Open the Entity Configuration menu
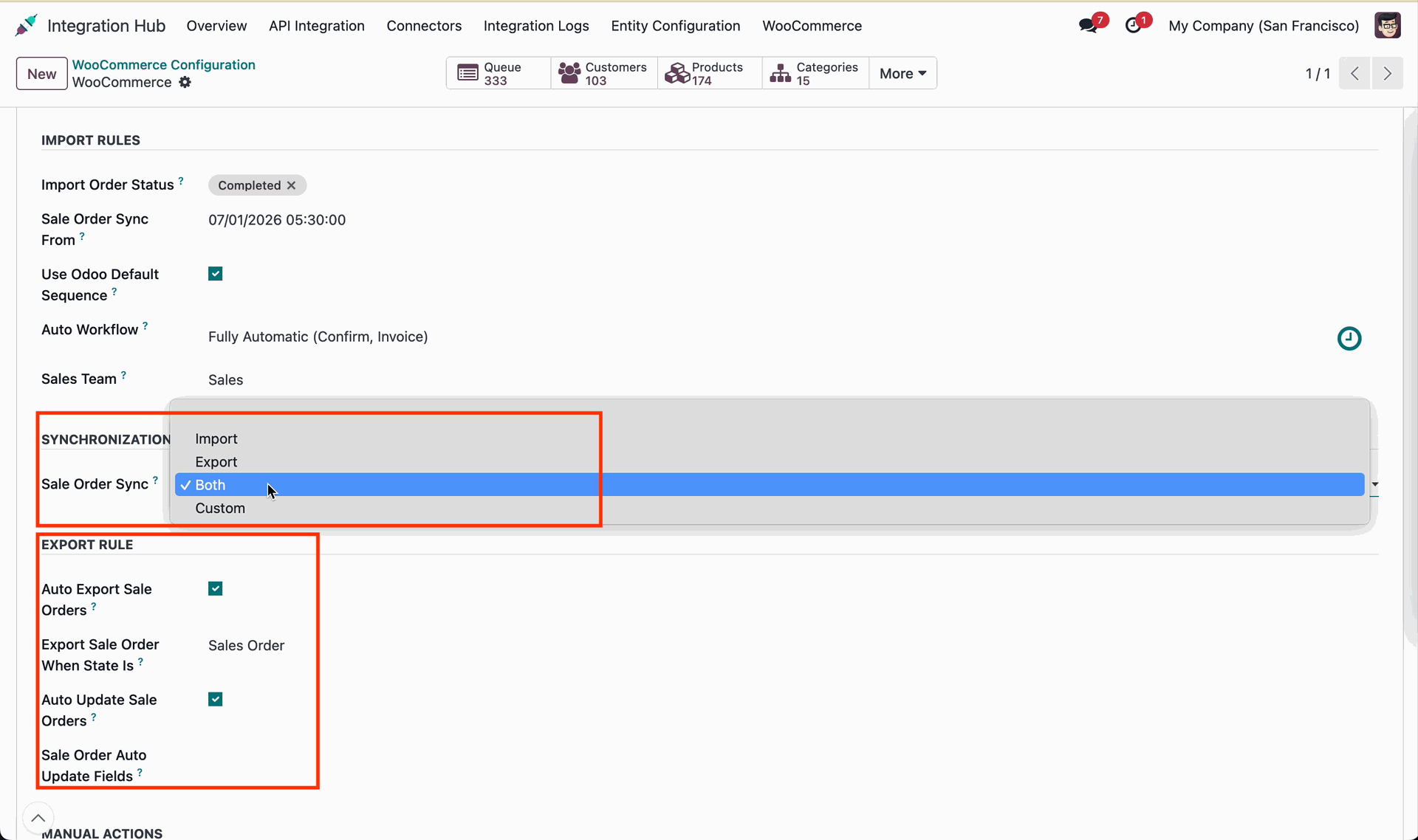The width and height of the screenshot is (1418, 840). (675, 25)
